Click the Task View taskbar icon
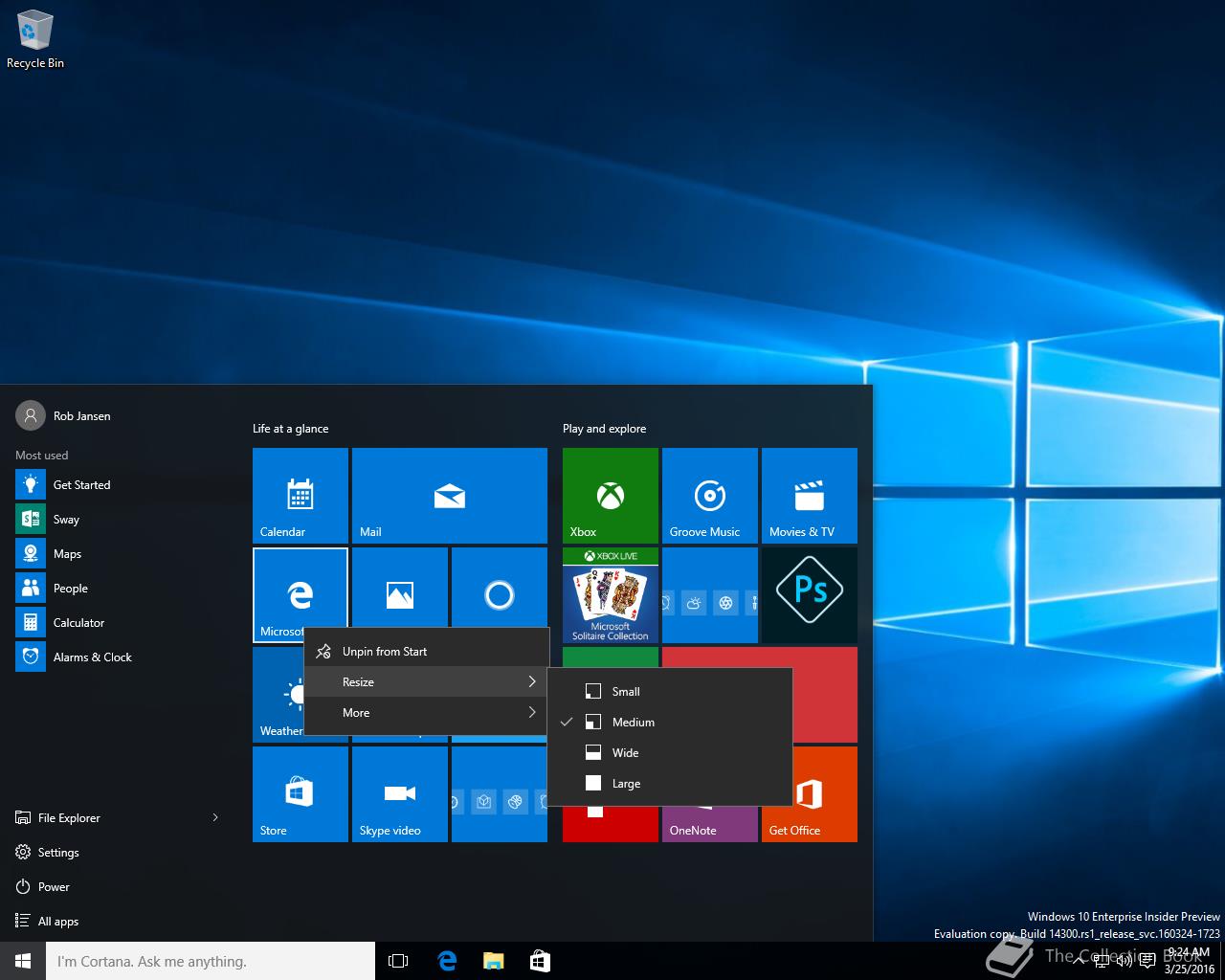 398,961
